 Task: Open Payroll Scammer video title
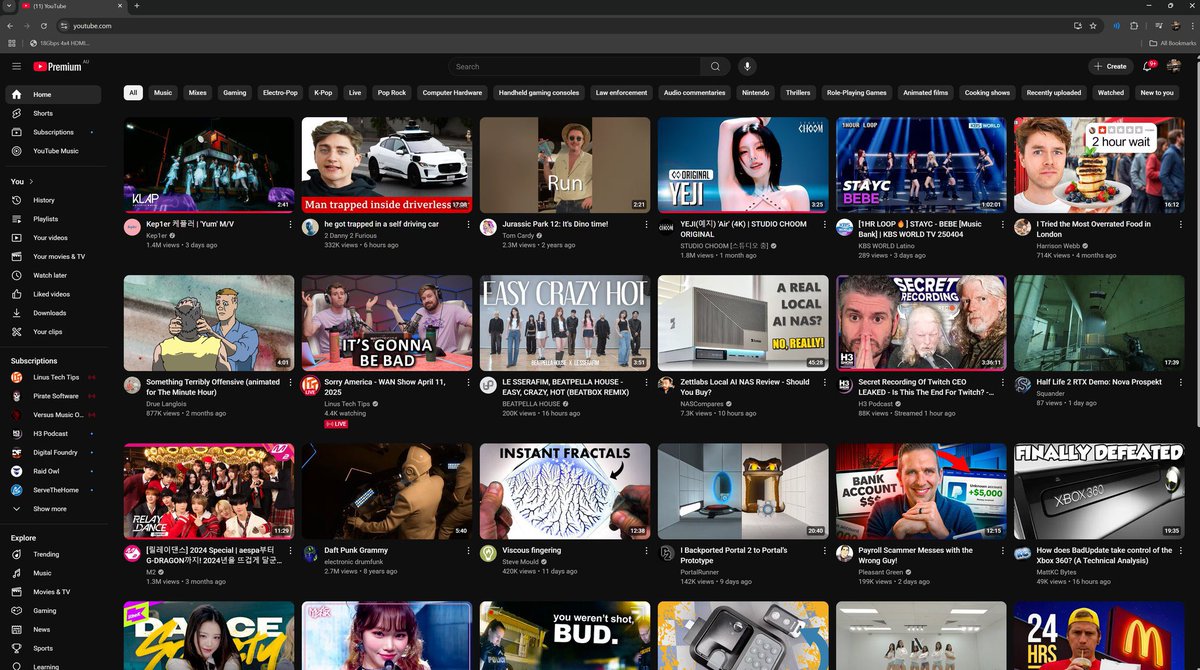point(916,555)
